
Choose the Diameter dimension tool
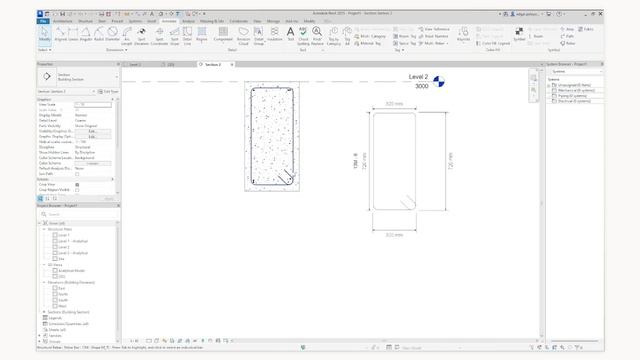pos(113,34)
